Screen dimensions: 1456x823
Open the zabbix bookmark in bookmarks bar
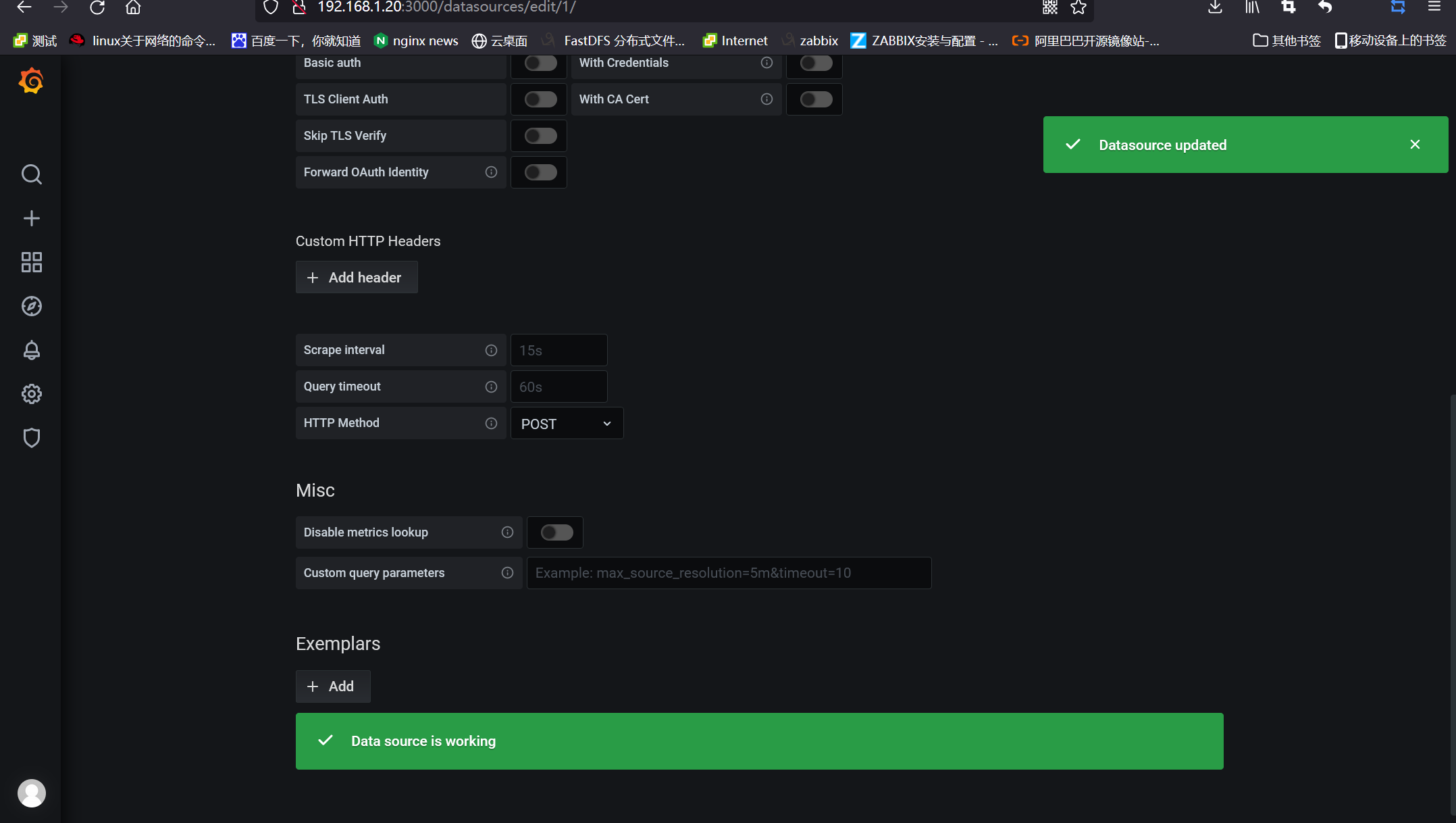click(818, 41)
